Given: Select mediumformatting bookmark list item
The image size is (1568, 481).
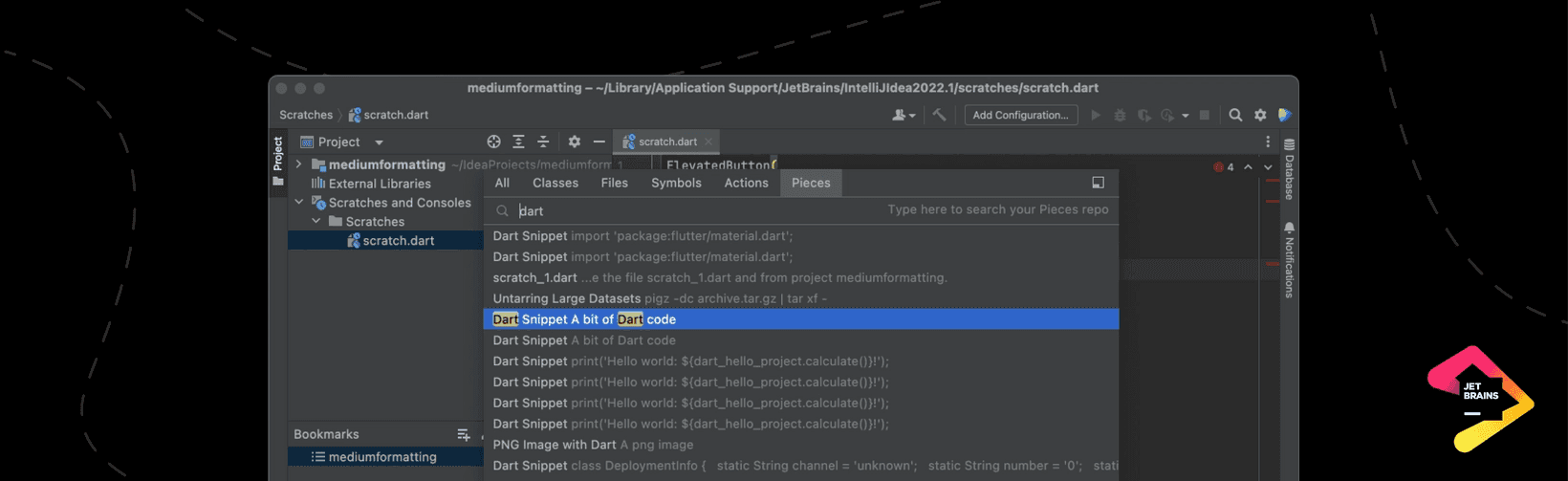Looking at the screenshot, I should [386, 457].
